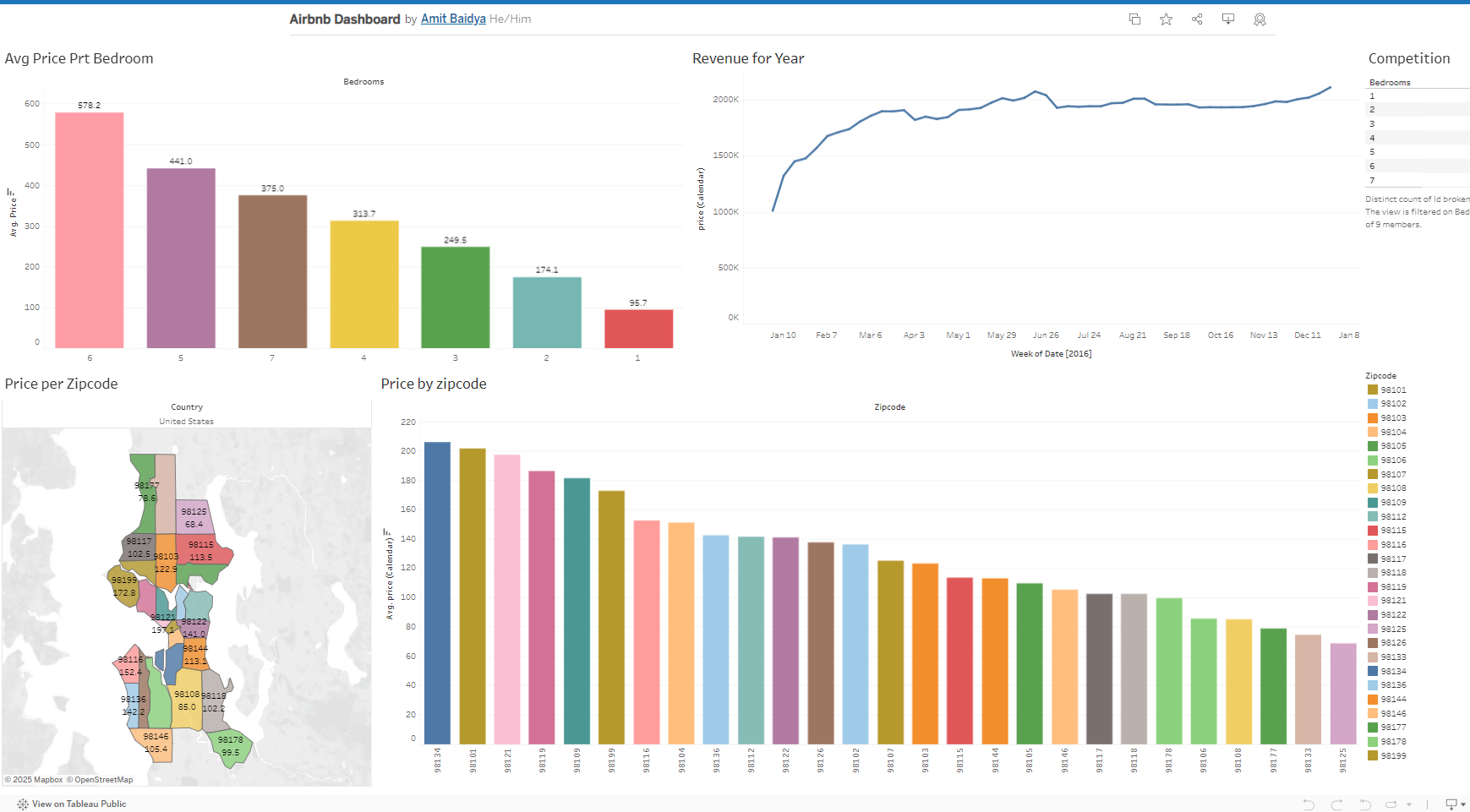Screen dimensions: 1470x812
Task: Click the light pink 98121 zipcode bar
Action: (507, 599)
